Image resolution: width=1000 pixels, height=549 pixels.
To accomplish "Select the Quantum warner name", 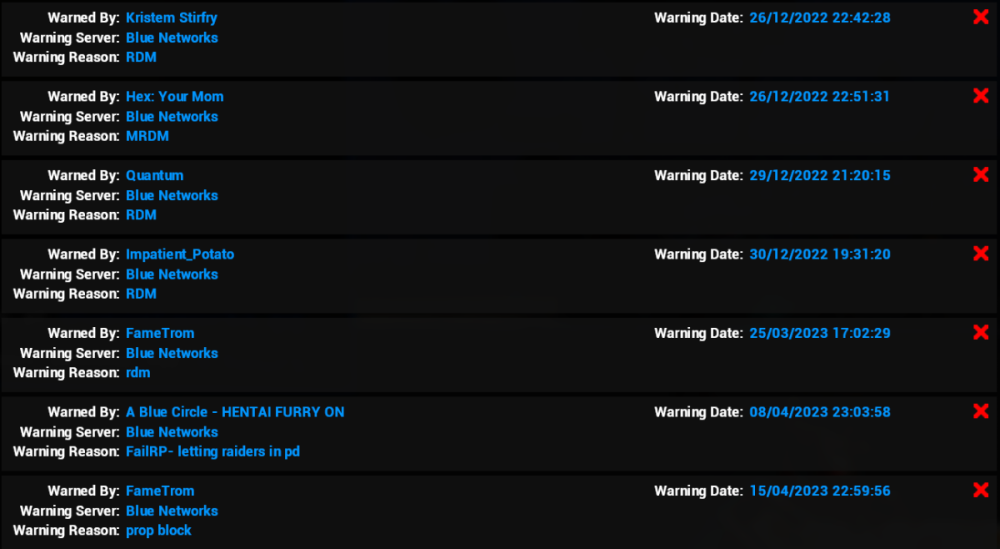I will click(154, 176).
